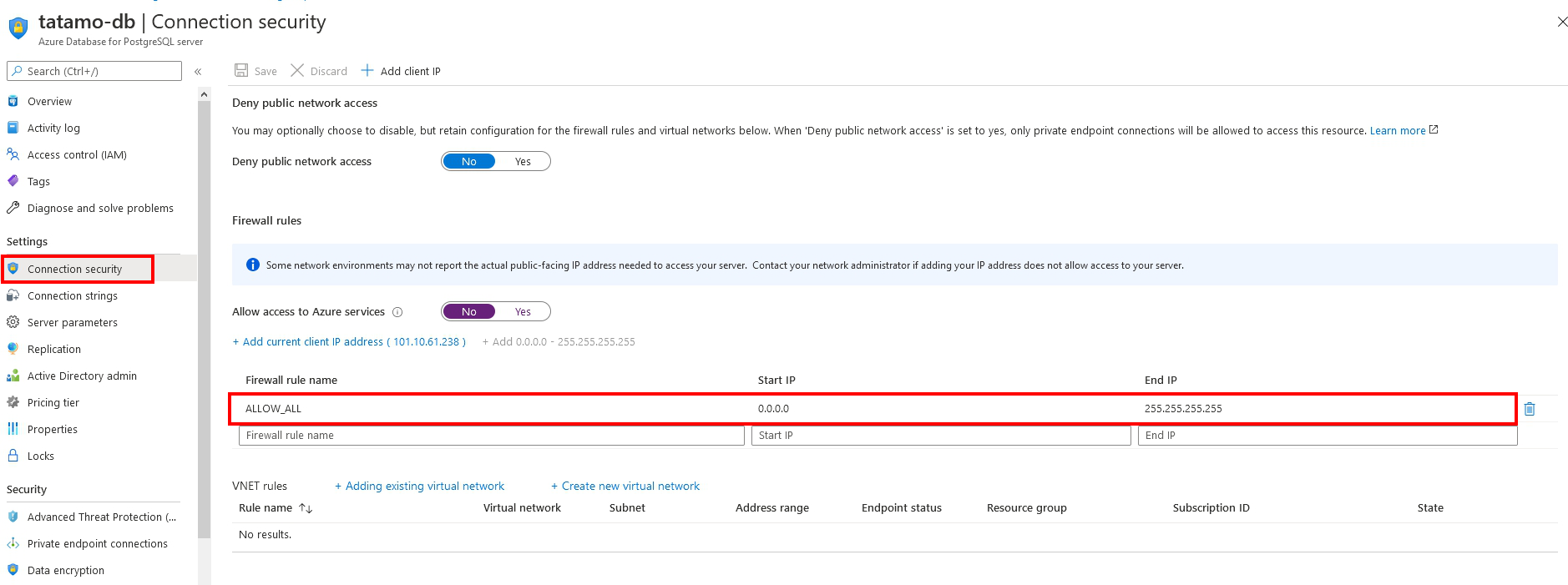This screenshot has height=585, width=1568.
Task: Click the Pricing tier gear icon
Action: [x=13, y=402]
